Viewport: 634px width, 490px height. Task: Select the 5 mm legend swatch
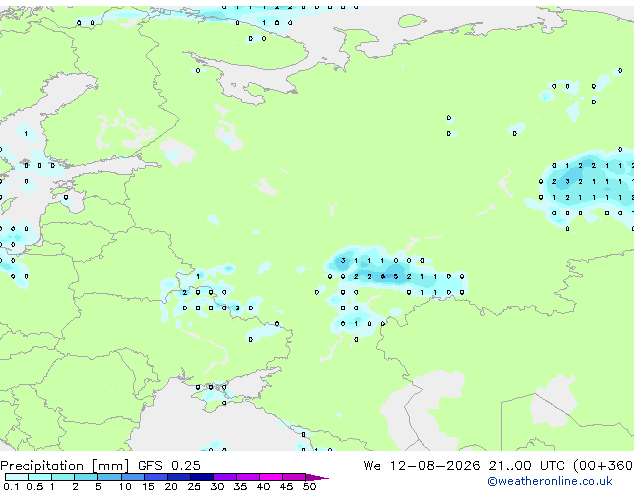109,477
